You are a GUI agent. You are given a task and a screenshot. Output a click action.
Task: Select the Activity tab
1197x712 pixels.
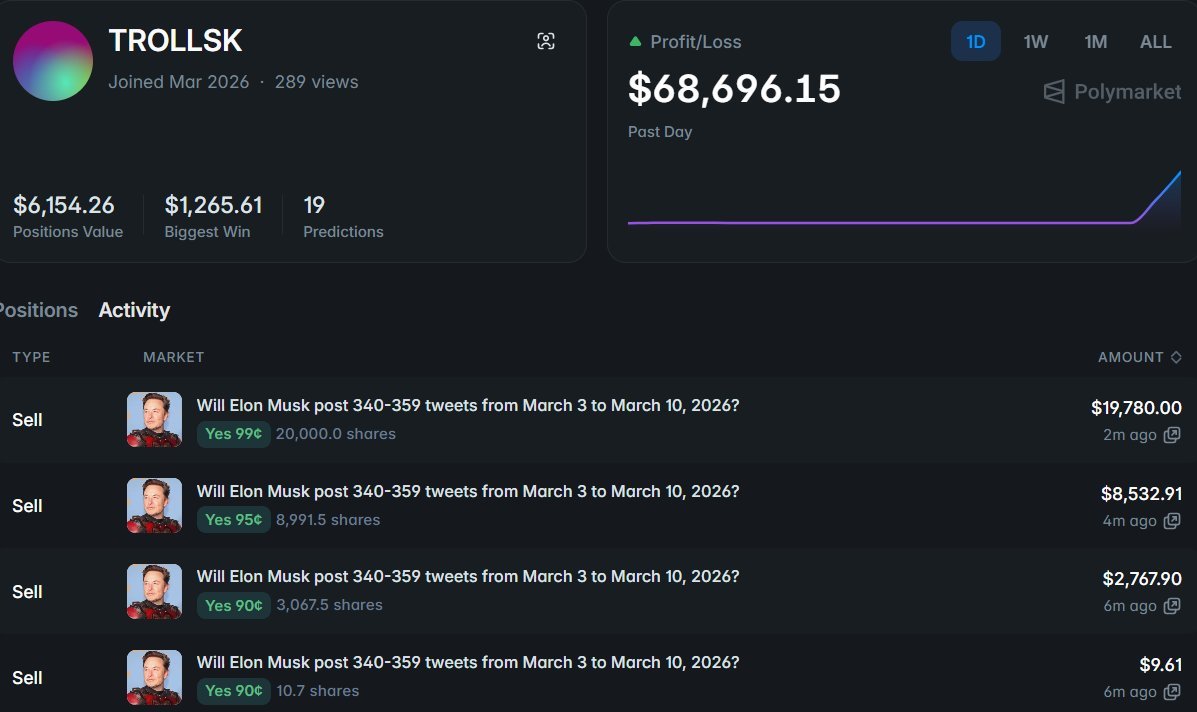(134, 310)
